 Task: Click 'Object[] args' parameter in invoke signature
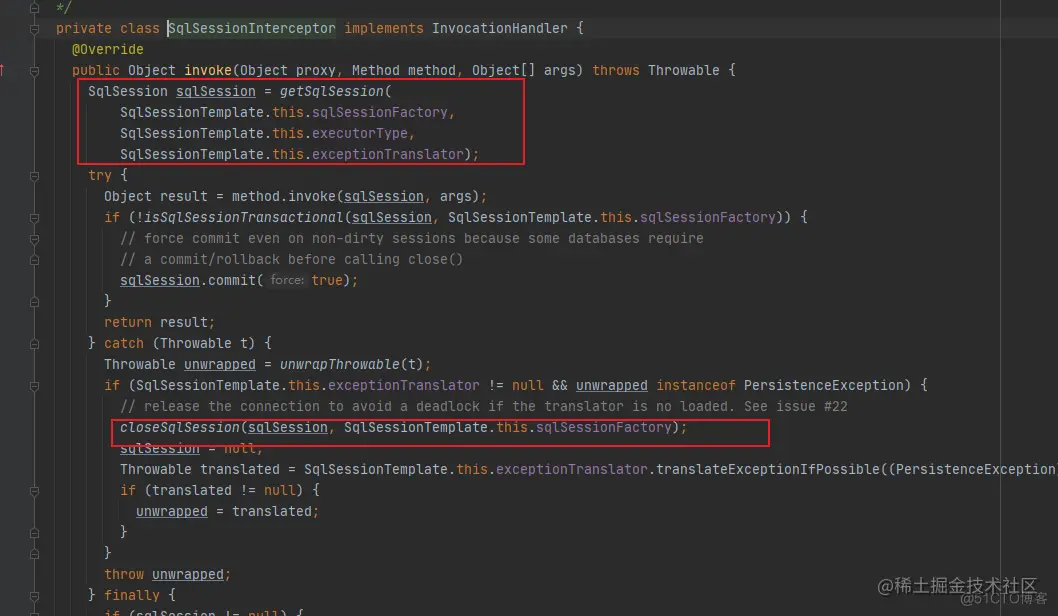pos(523,70)
